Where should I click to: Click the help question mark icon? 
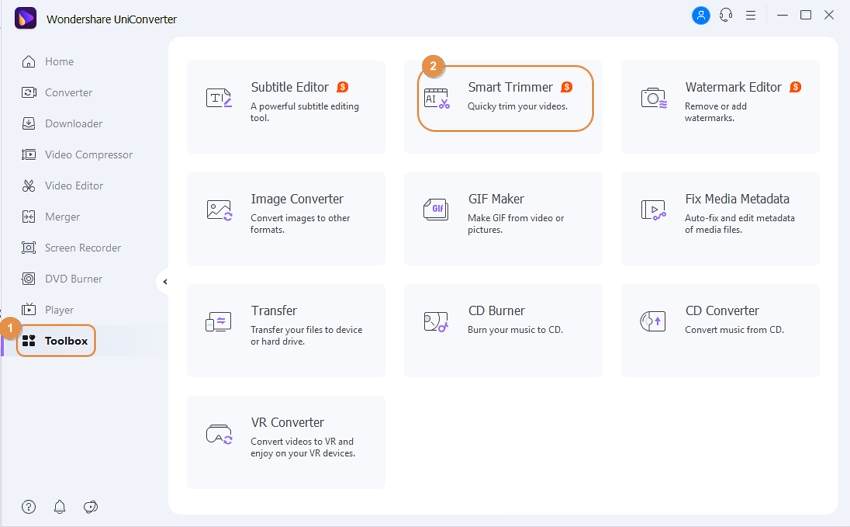[x=29, y=506]
